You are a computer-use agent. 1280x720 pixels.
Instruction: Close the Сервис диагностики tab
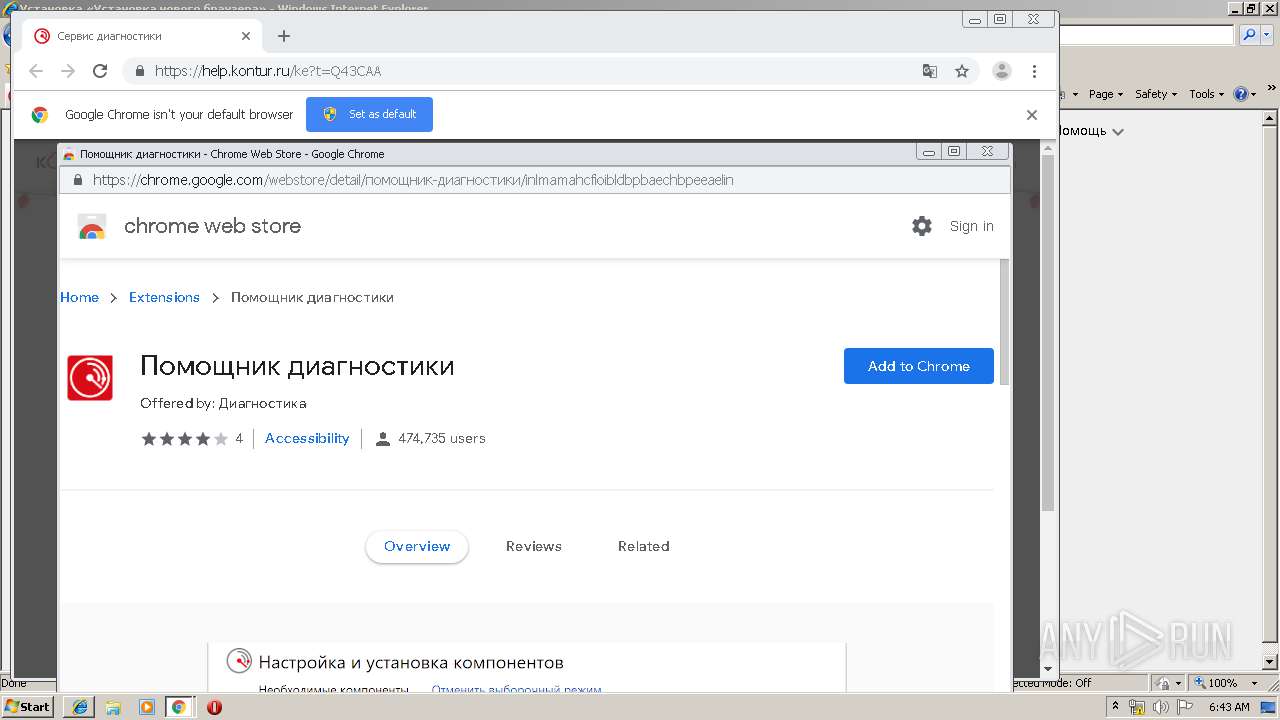pyautogui.click(x=246, y=36)
